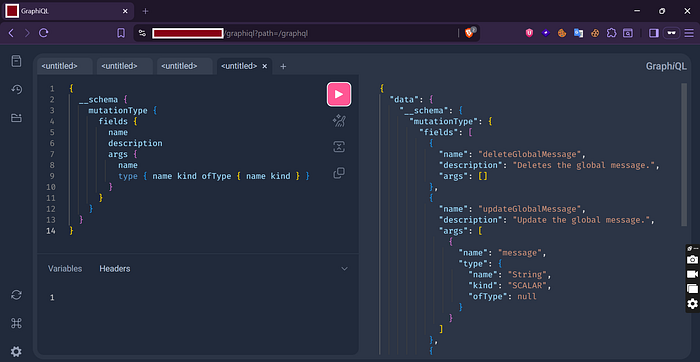
Task: Start recording with the floating video camera icon
Action: click(x=692, y=274)
